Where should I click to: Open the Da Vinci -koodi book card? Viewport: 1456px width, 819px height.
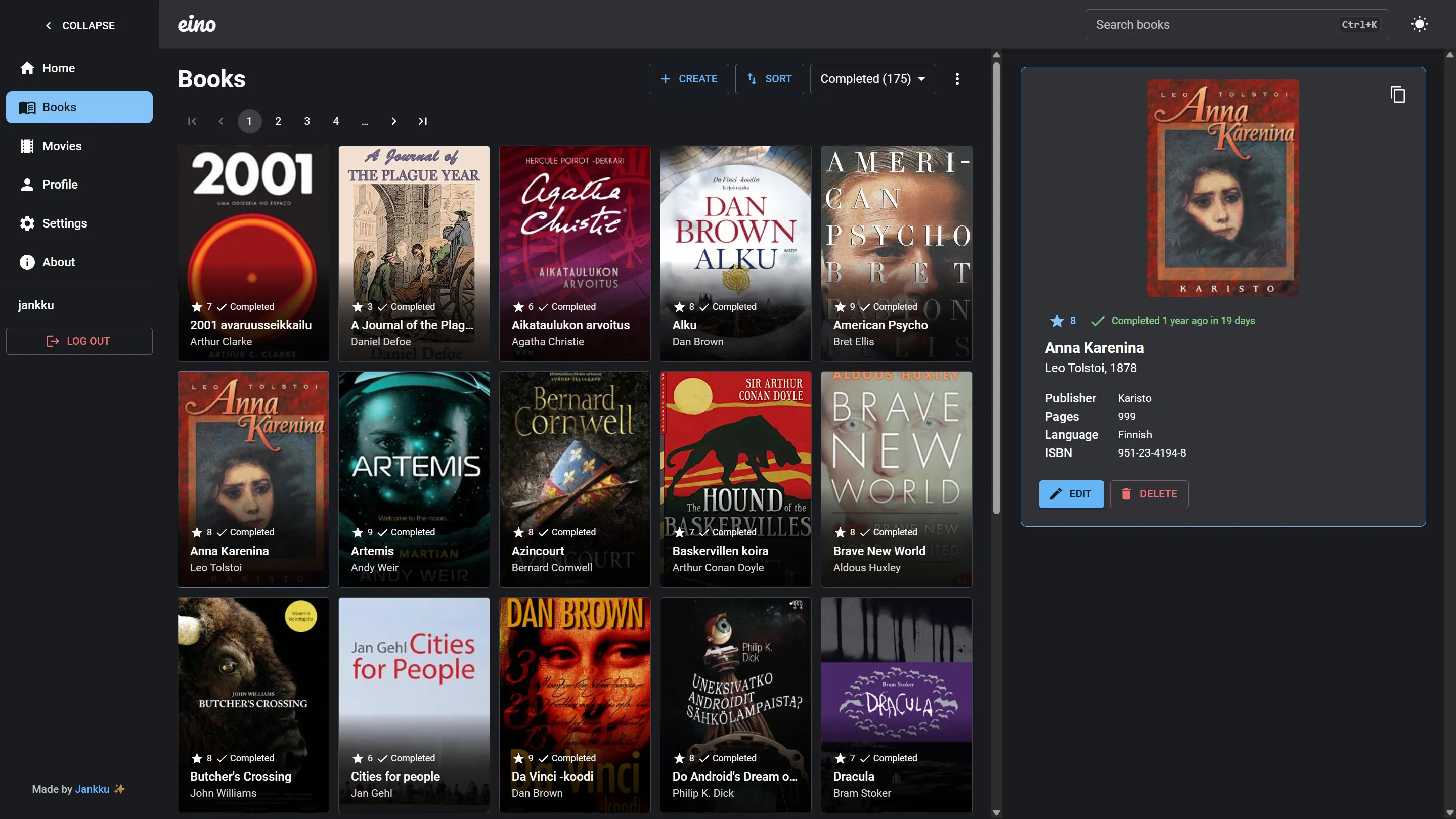click(575, 705)
